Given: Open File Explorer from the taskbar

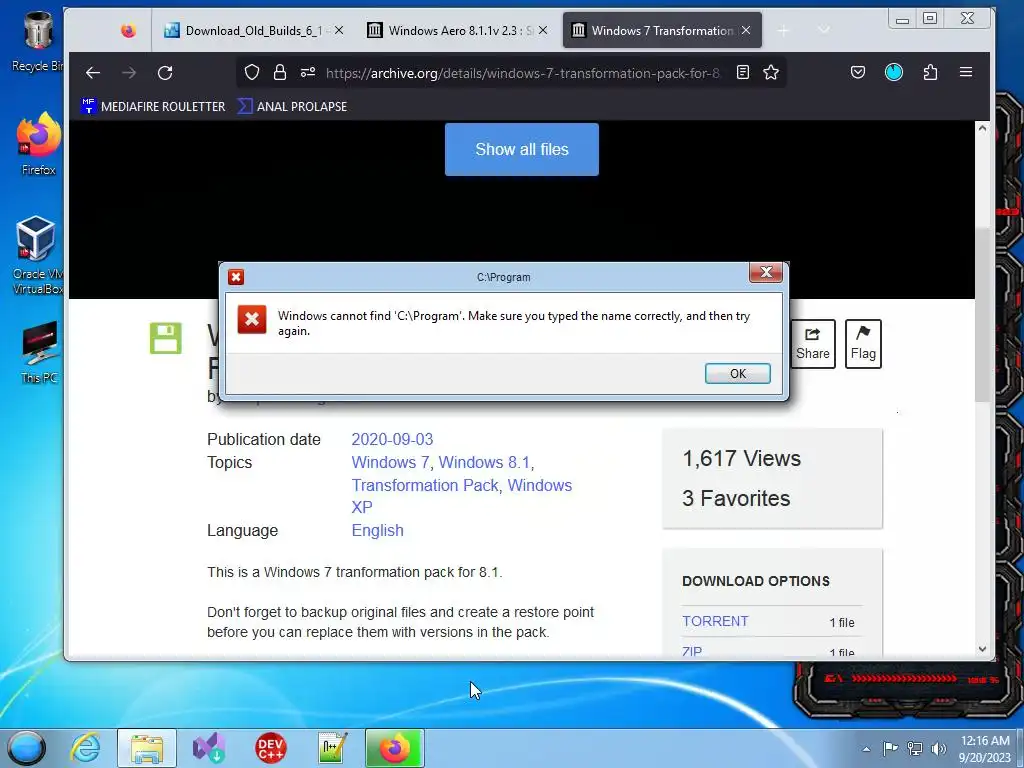Looking at the screenshot, I should coord(147,748).
